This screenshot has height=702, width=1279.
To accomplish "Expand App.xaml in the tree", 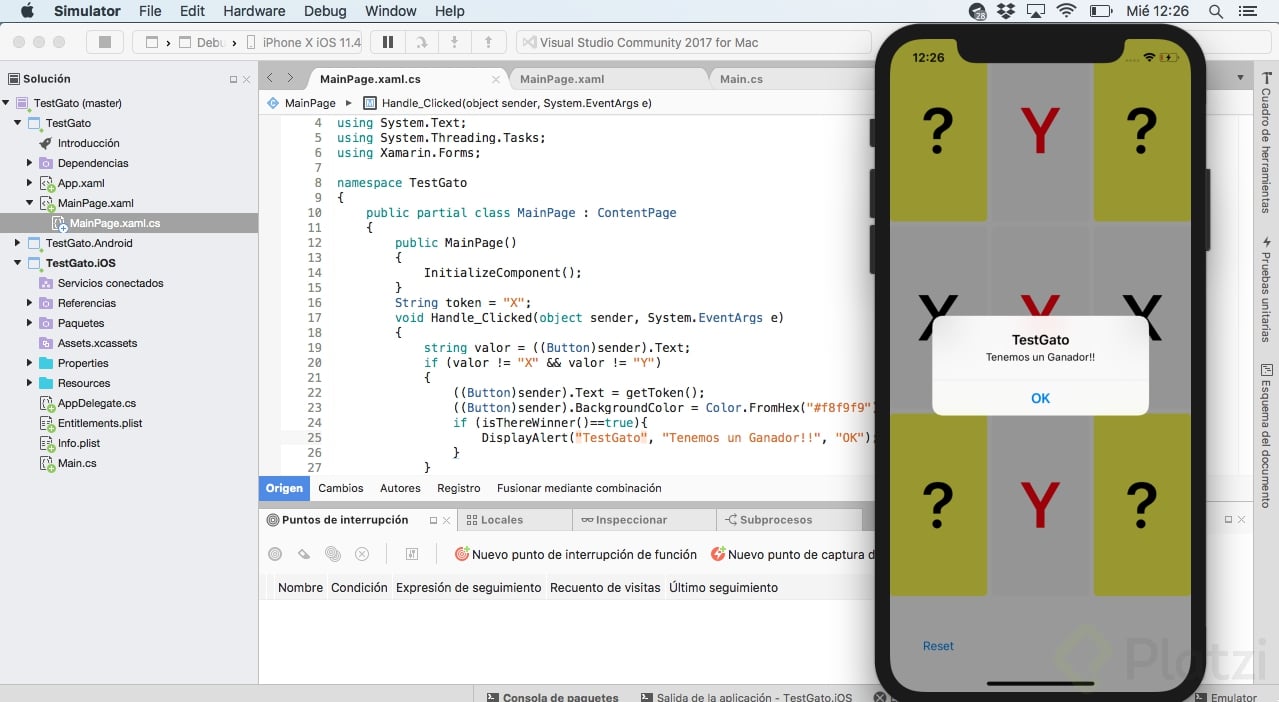I will click(30, 183).
